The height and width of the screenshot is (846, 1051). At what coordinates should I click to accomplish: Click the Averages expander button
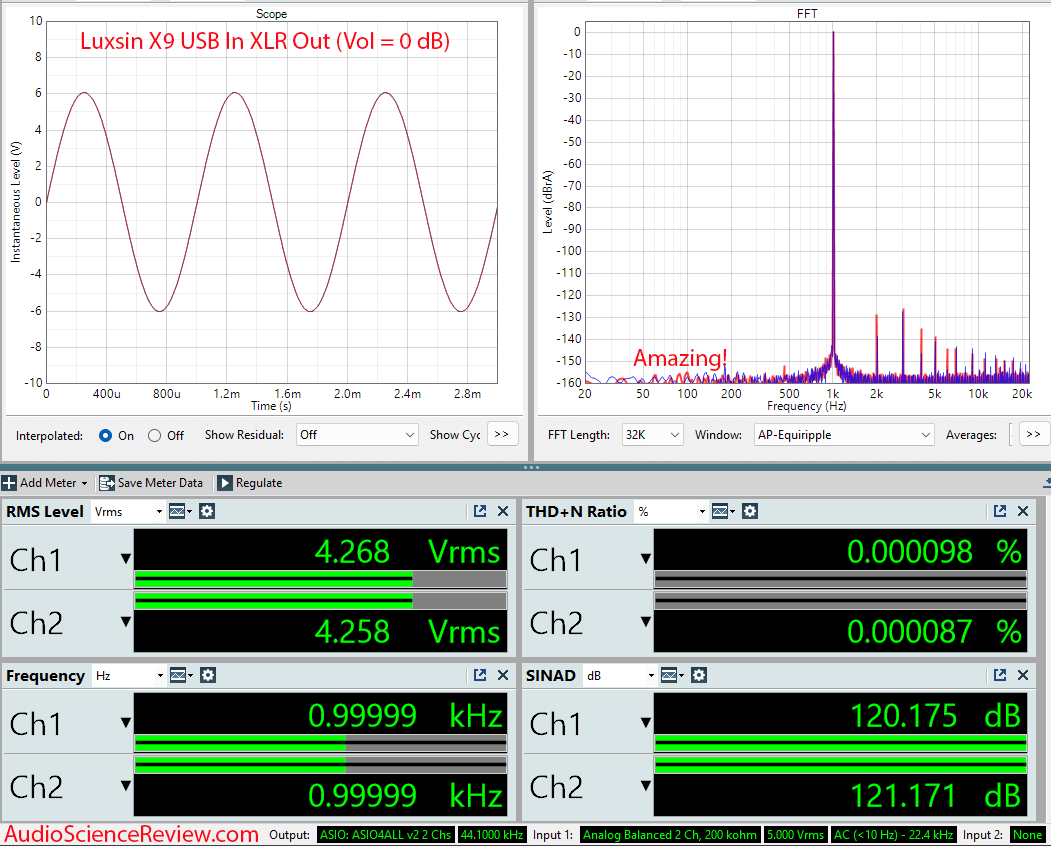click(x=1032, y=434)
